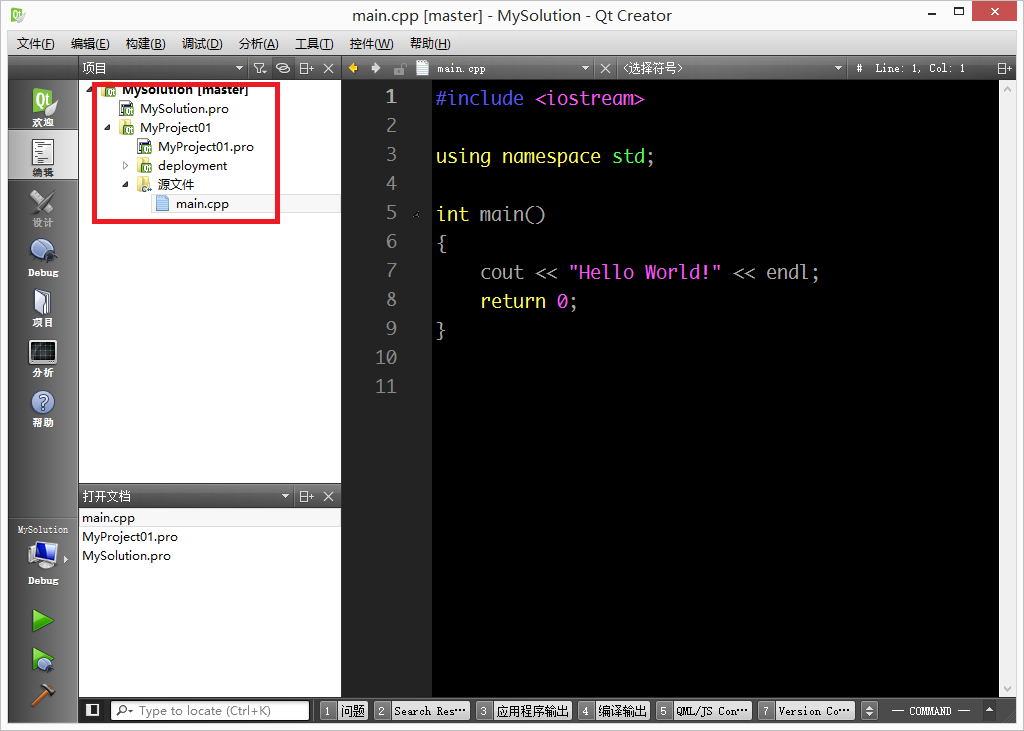Open the Help (帮助) mode
The image size is (1024, 731).
click(x=43, y=407)
